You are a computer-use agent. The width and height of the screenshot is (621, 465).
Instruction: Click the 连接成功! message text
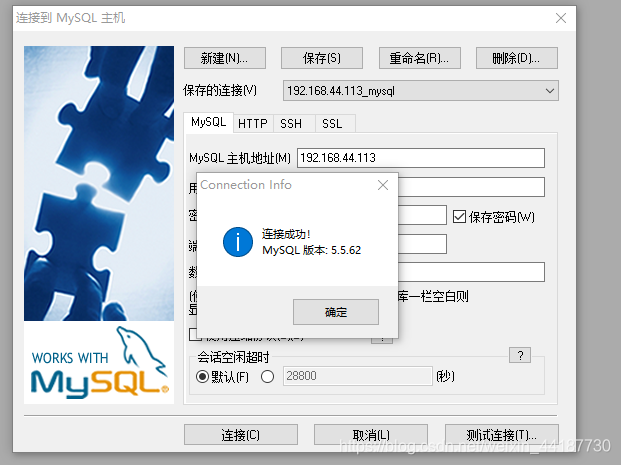[x=286, y=234]
